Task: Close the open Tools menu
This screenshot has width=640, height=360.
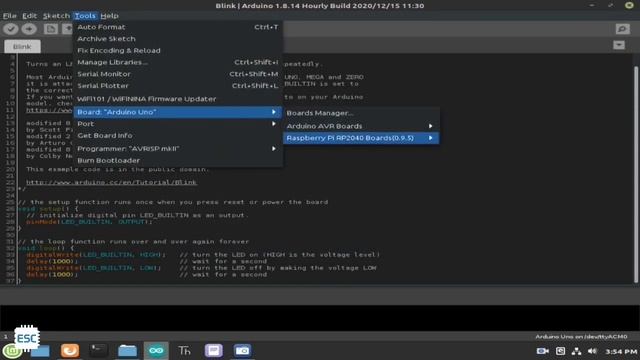Action: coord(85,16)
